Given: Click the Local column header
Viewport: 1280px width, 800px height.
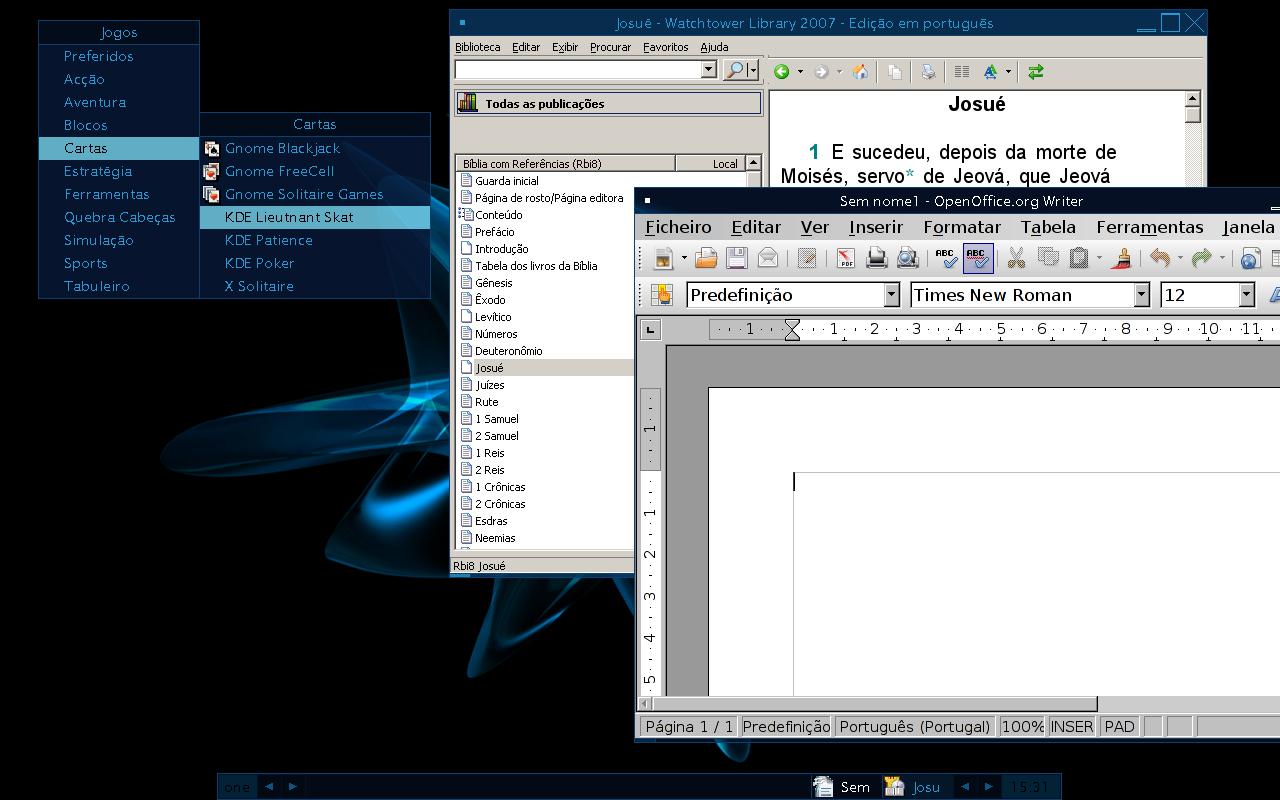Looking at the screenshot, I should pyautogui.click(x=711, y=163).
